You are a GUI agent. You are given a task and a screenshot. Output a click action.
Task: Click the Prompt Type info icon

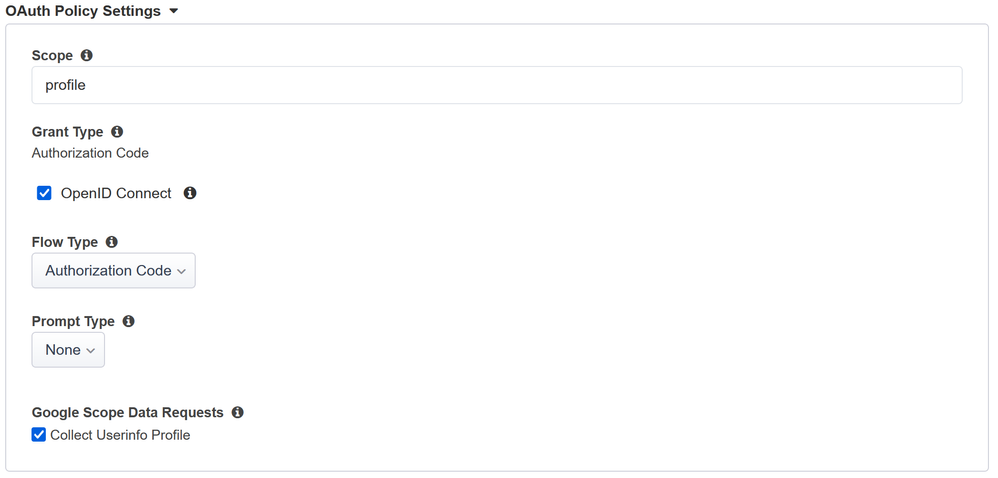tap(128, 321)
